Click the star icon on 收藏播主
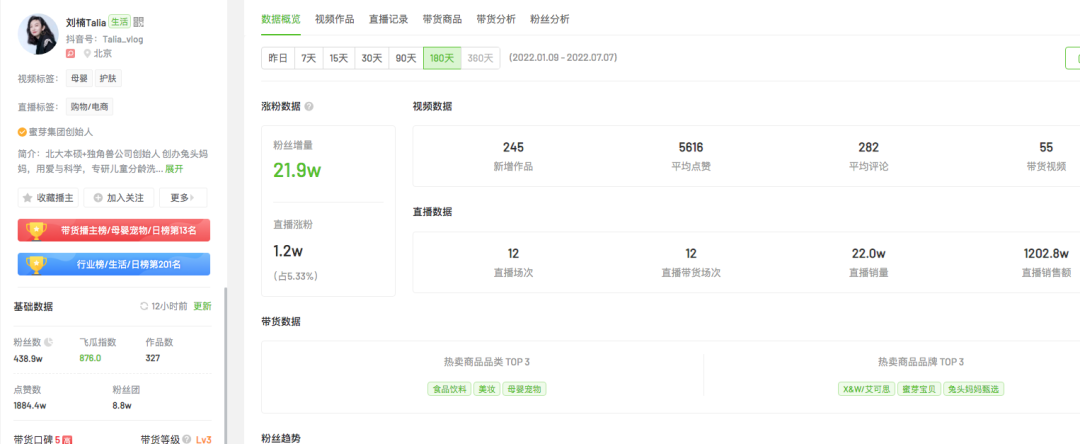Viewport: 1080px width, 444px height. 28,198
